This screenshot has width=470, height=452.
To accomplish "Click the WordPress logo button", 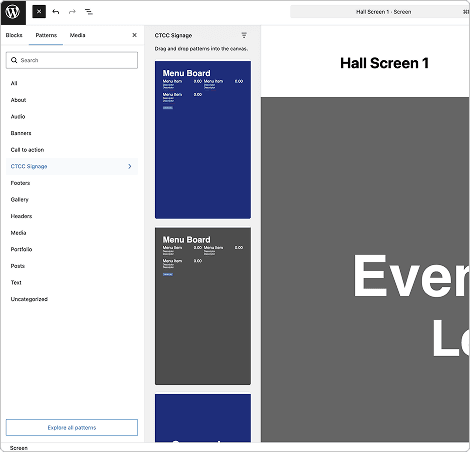I will 13,12.
